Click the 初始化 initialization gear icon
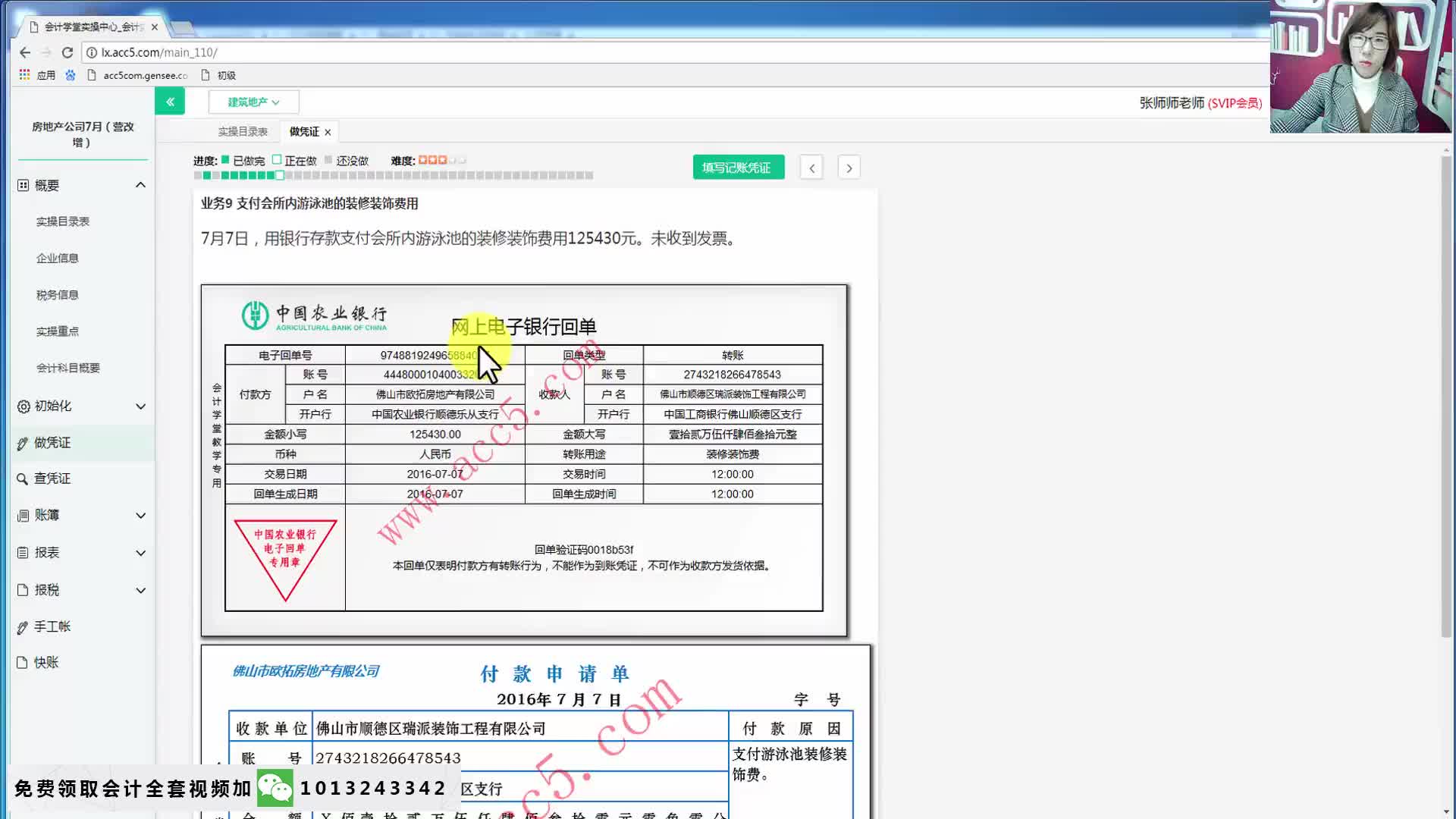This screenshot has height=819, width=1456. coord(23,406)
